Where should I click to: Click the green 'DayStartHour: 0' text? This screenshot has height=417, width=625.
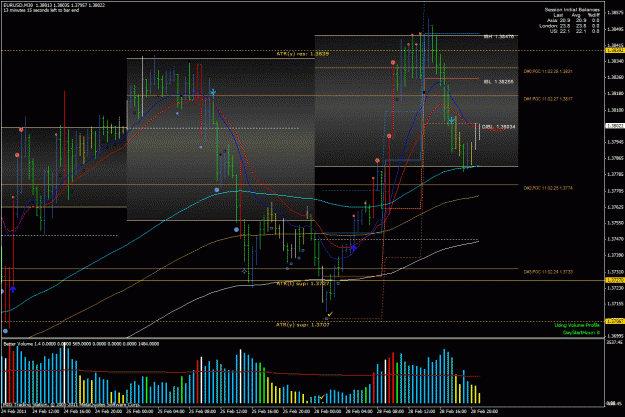tap(581, 332)
